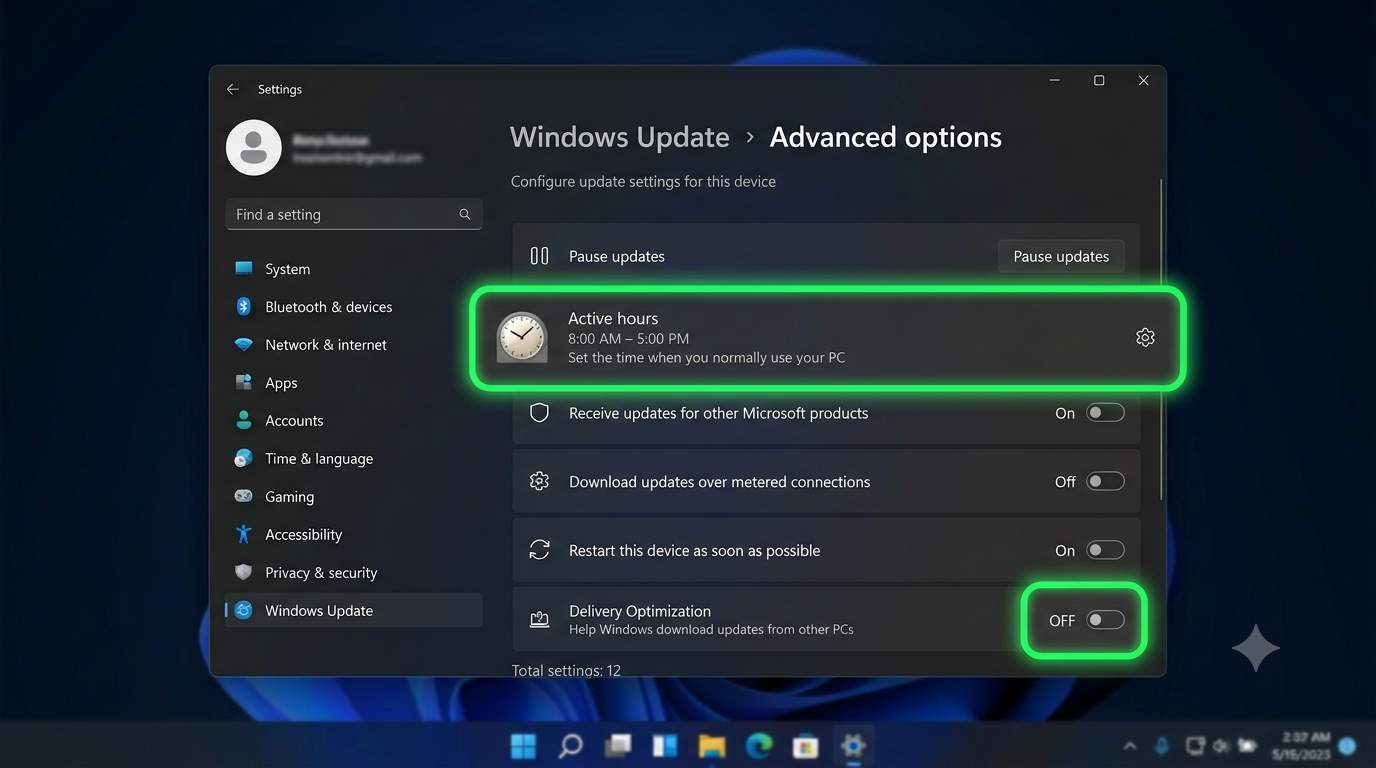
Task: Open Task View on taskbar
Action: [618, 745]
